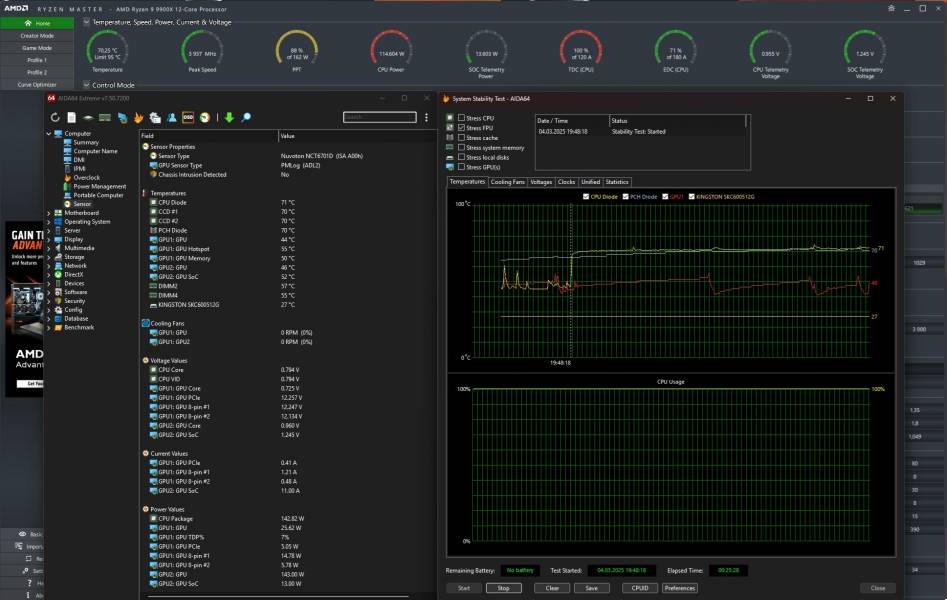The width and height of the screenshot is (947, 600).
Task: Enable Stress local disks checkbox
Action: [461, 156]
